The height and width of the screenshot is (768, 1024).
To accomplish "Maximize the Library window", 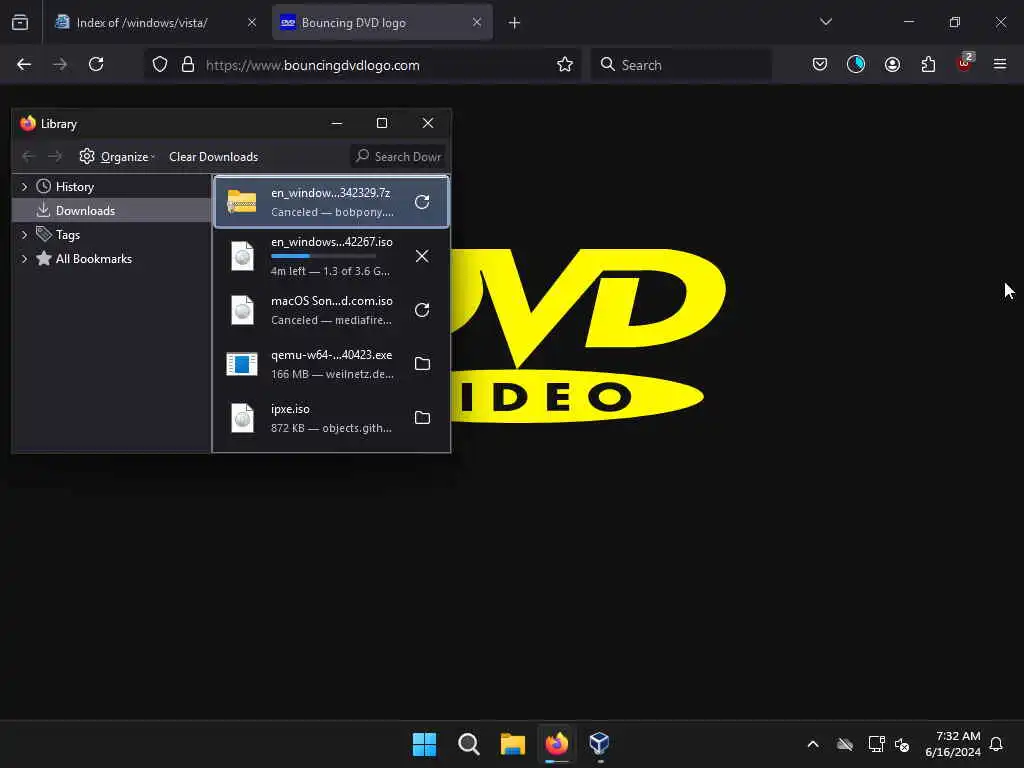I will click(x=382, y=123).
